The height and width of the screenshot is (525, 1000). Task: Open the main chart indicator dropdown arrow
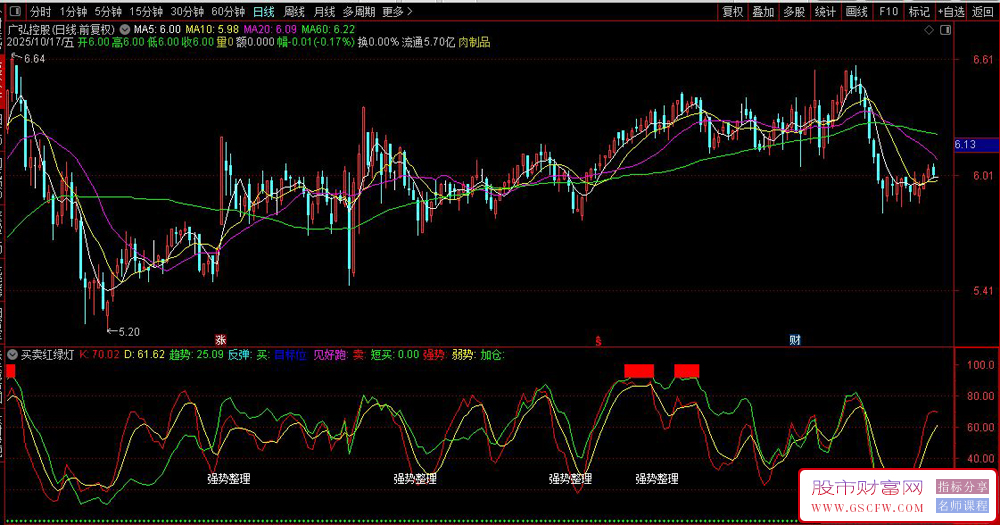(124, 31)
